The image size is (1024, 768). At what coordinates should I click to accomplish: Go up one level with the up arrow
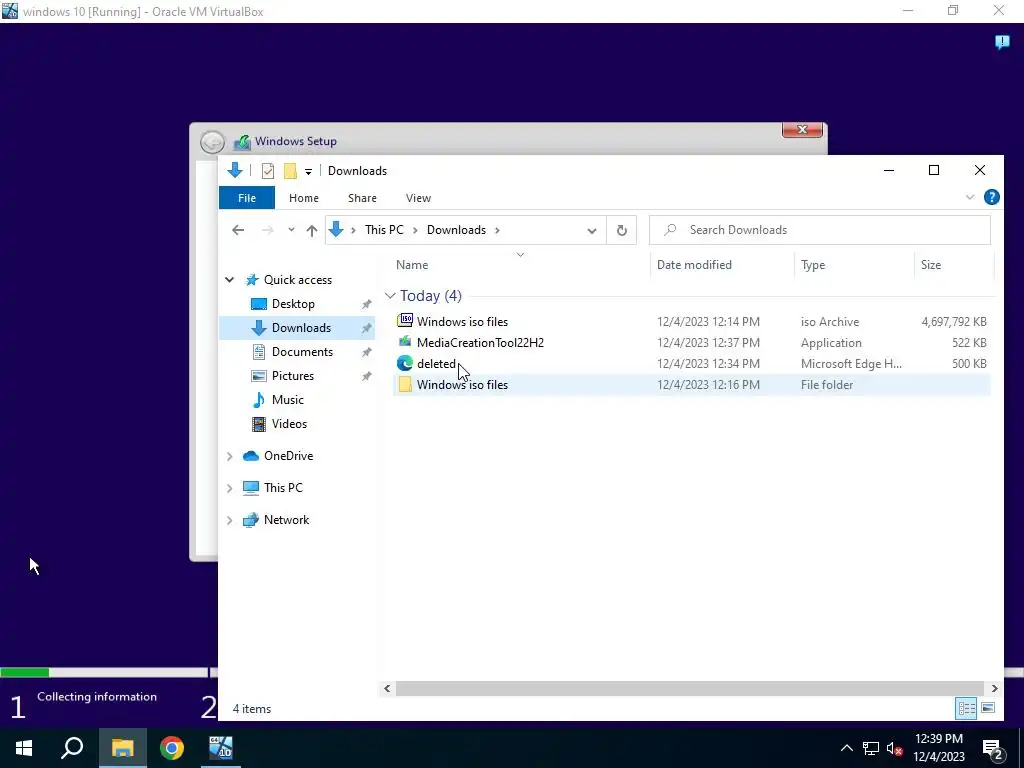(312, 230)
